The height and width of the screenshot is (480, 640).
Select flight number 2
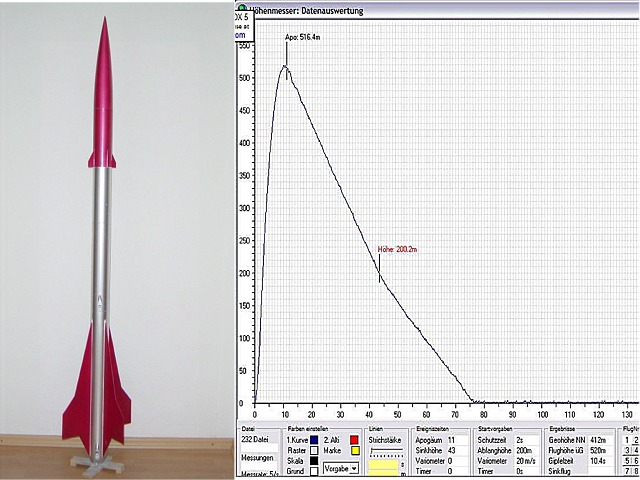(x=636, y=440)
